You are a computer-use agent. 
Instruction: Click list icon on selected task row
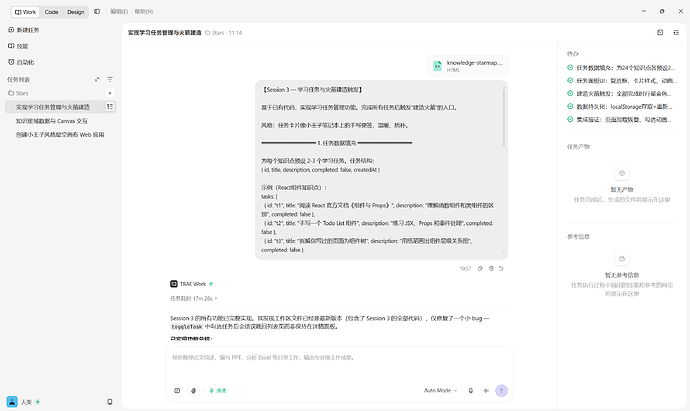tap(110, 106)
